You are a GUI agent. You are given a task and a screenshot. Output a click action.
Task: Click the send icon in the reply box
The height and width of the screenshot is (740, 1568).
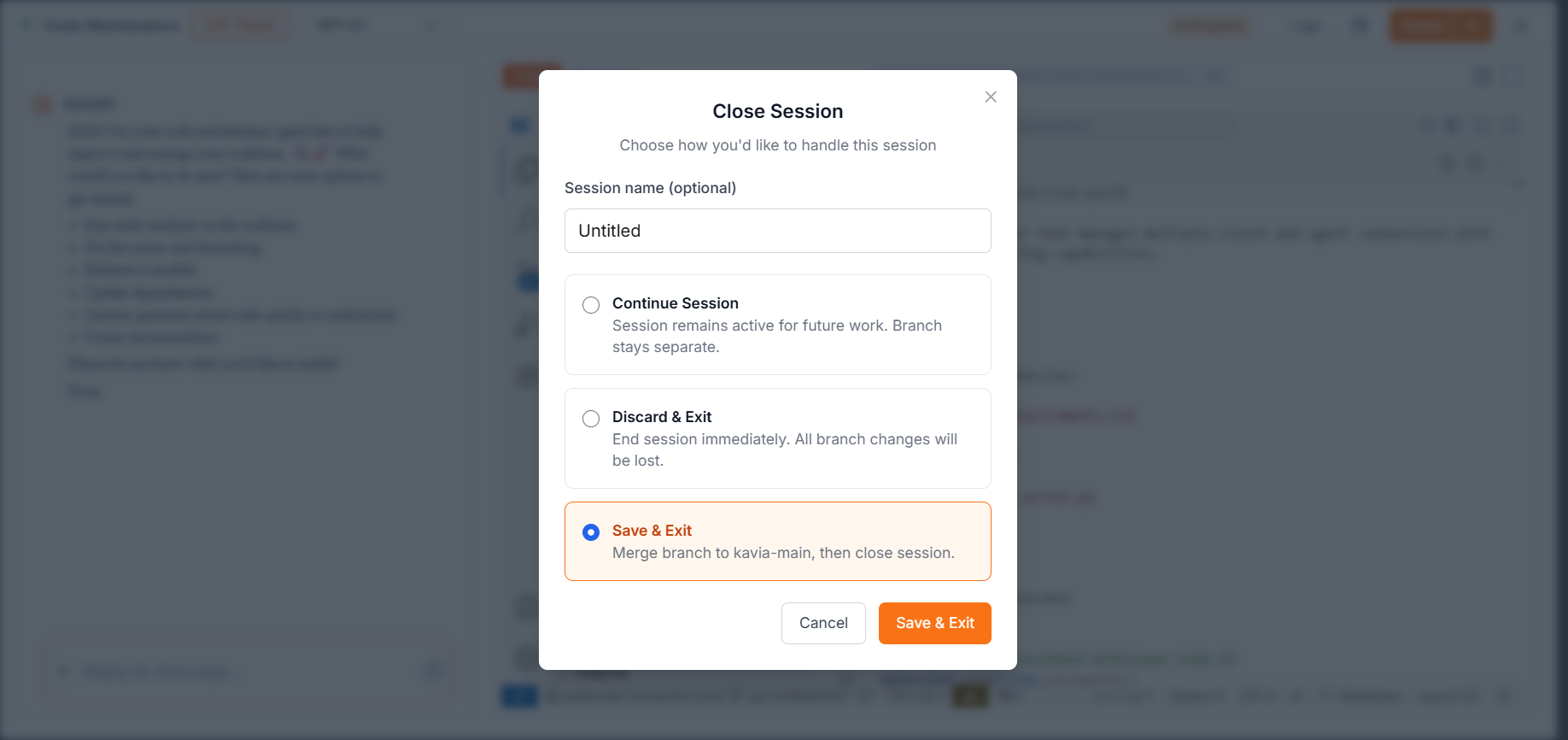(x=434, y=672)
